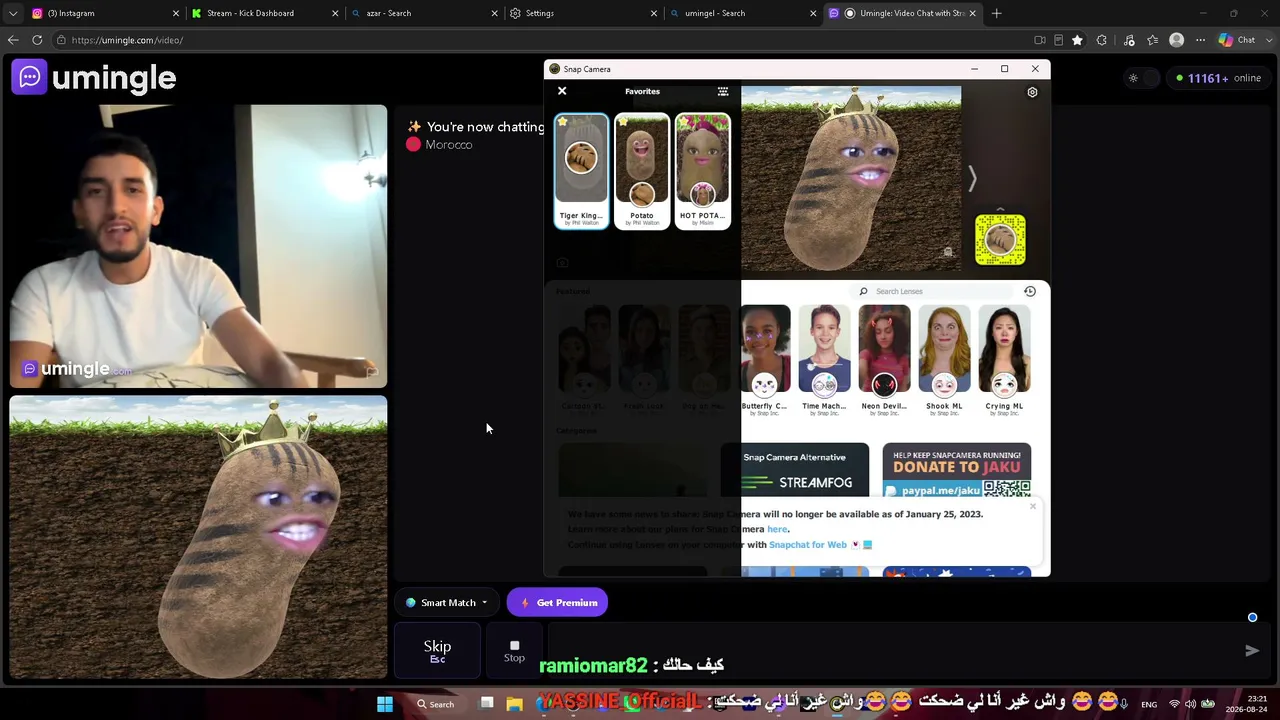Image resolution: width=1280 pixels, height=720 pixels.
Task: Unfavorite the Potato lens star
Action: click(x=623, y=122)
